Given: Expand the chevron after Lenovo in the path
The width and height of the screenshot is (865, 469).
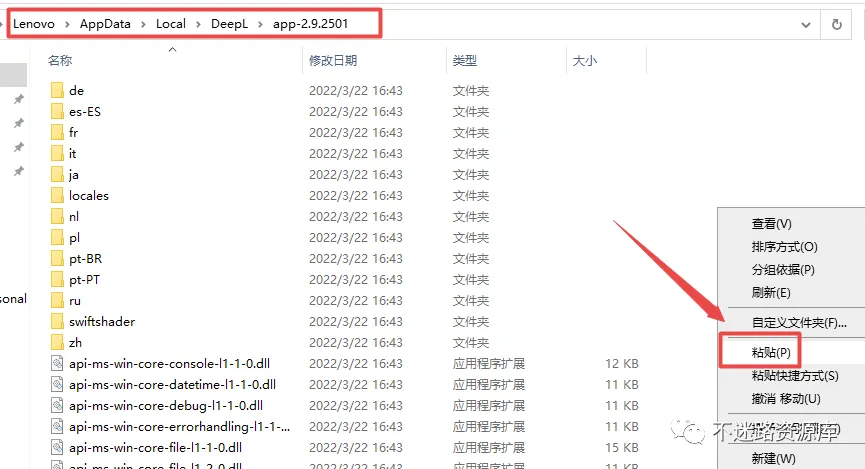Looking at the screenshot, I should 67,24.
